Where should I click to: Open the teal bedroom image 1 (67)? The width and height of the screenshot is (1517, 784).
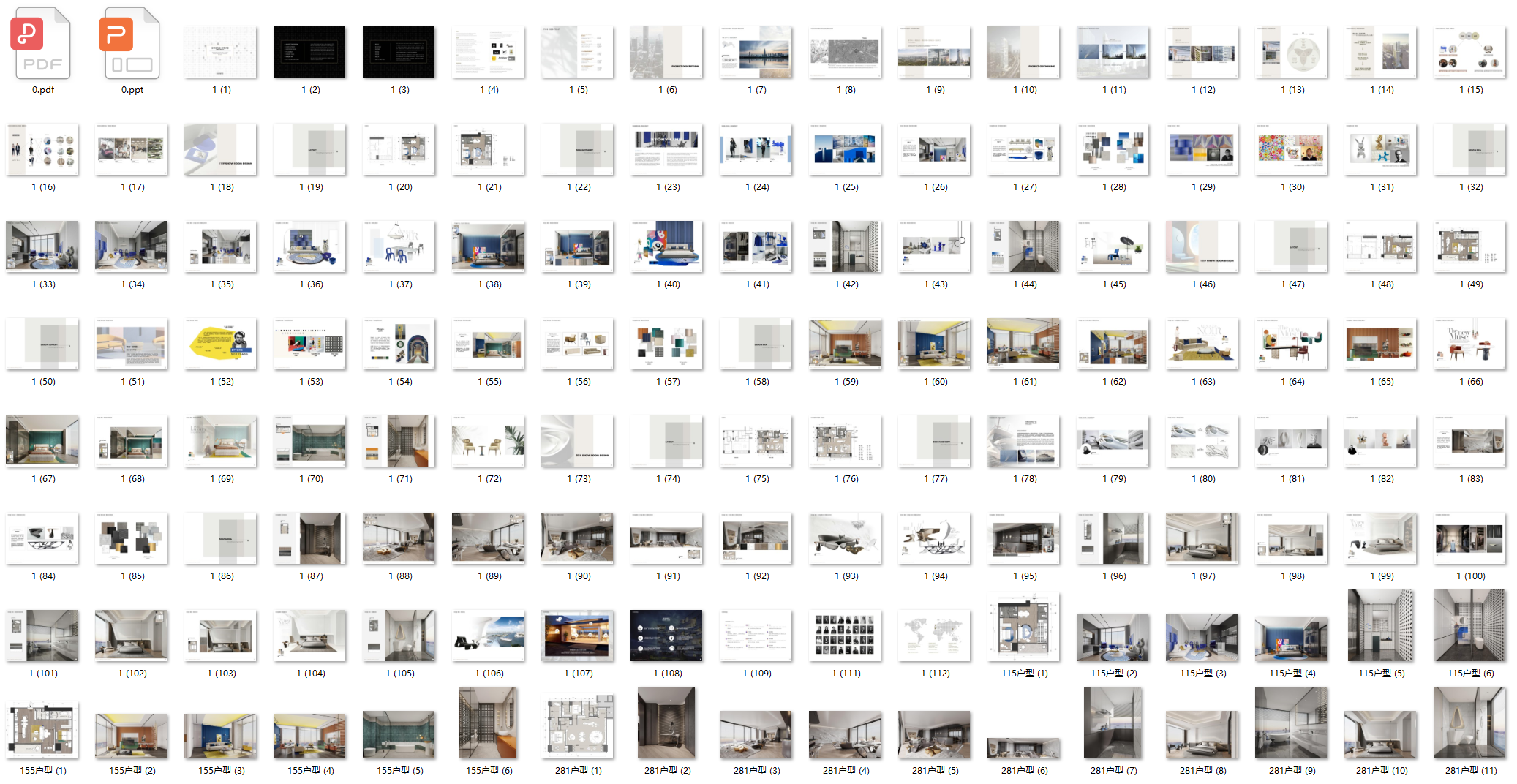(x=42, y=441)
